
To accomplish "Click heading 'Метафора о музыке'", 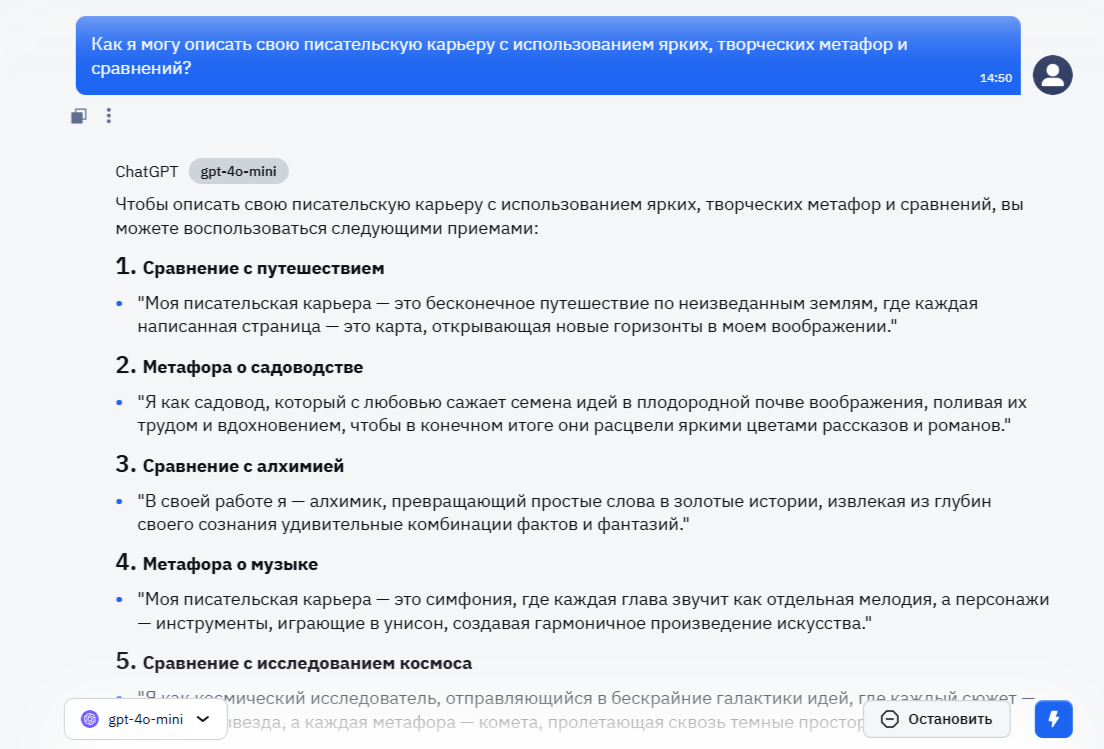I will pos(230,564).
